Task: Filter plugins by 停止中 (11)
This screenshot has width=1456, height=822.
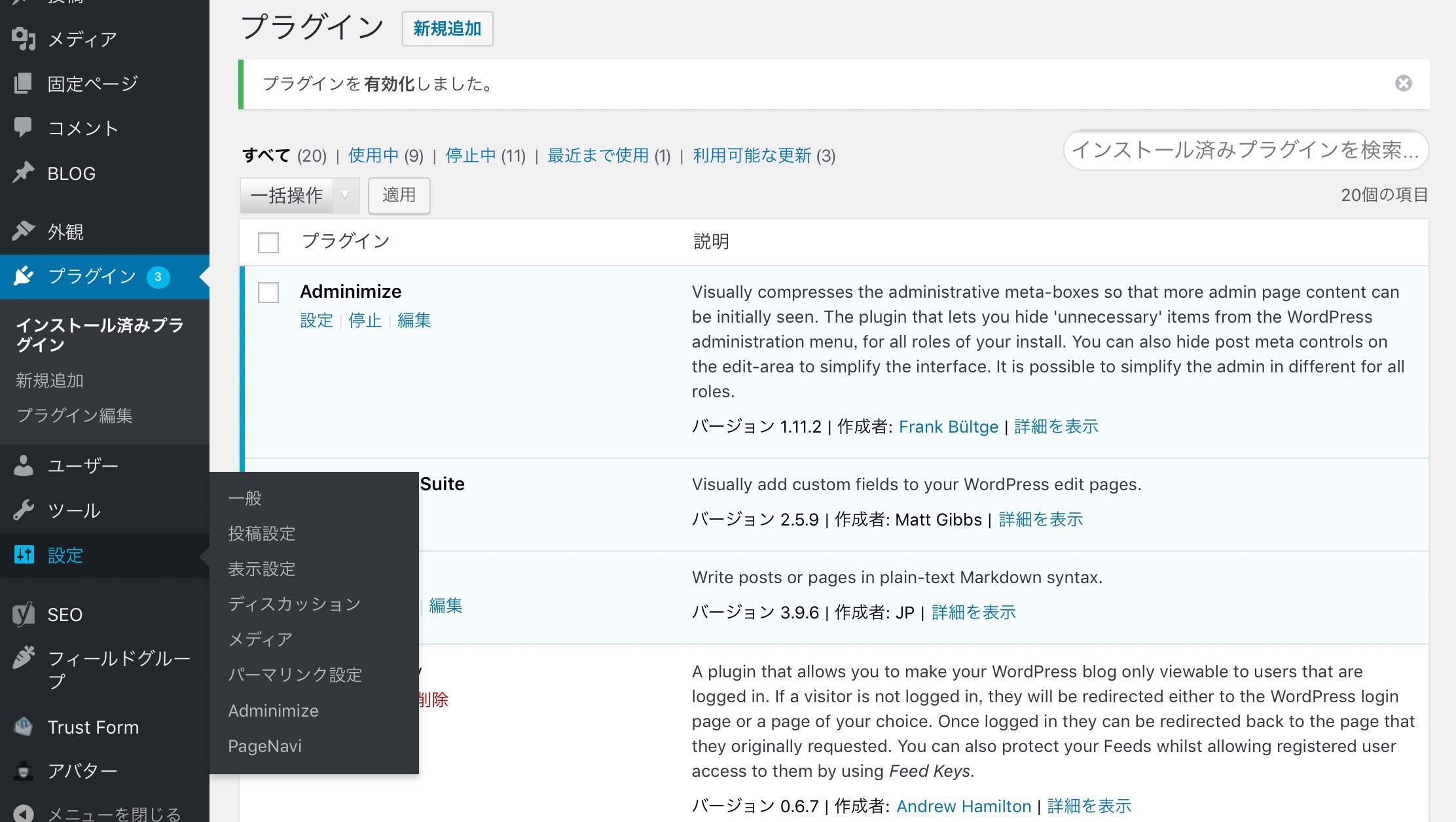Action: click(486, 156)
